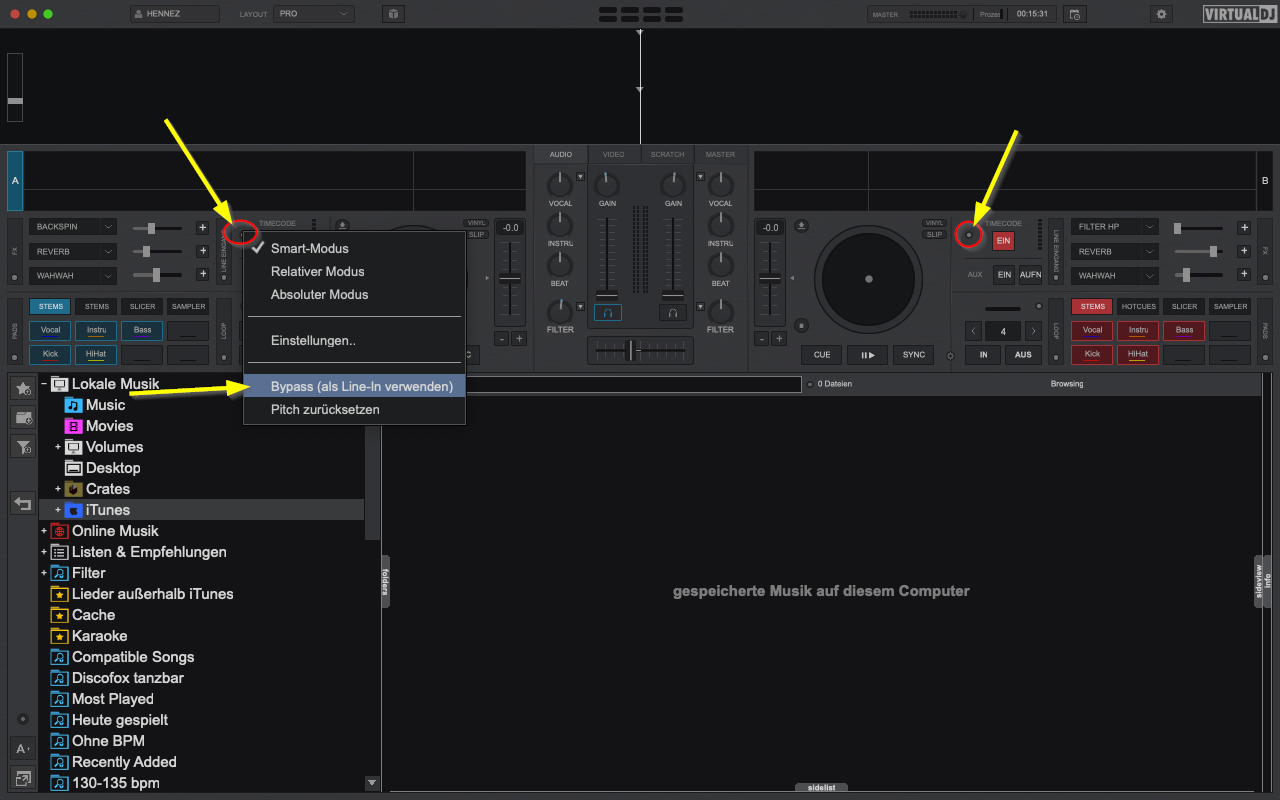The width and height of the screenshot is (1280, 800).
Task: Click the stop button on right deck
Action: point(801,324)
